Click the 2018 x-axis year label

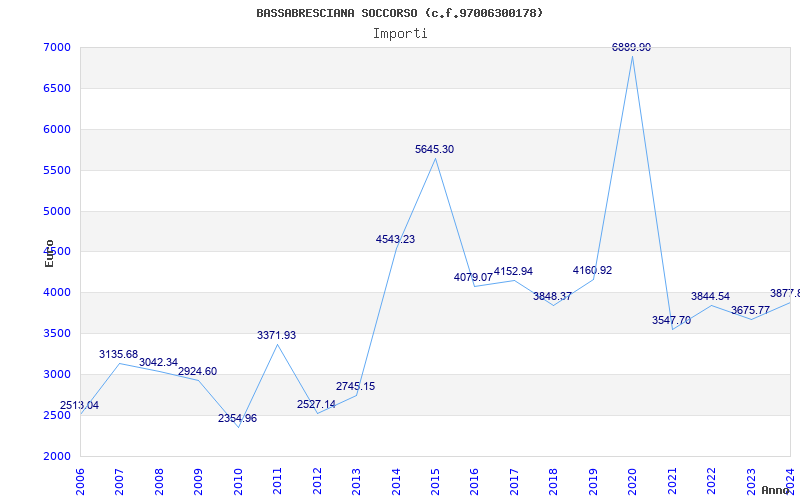click(x=554, y=482)
